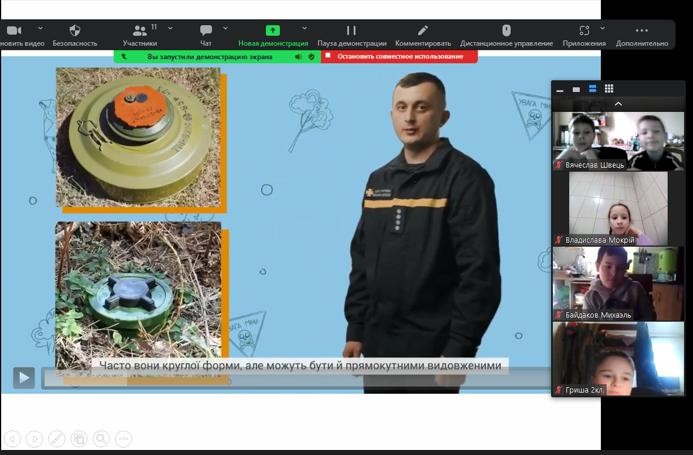Click muted mic icon beside Владислава Мокрій
This screenshot has width=693, height=455.
559,240
